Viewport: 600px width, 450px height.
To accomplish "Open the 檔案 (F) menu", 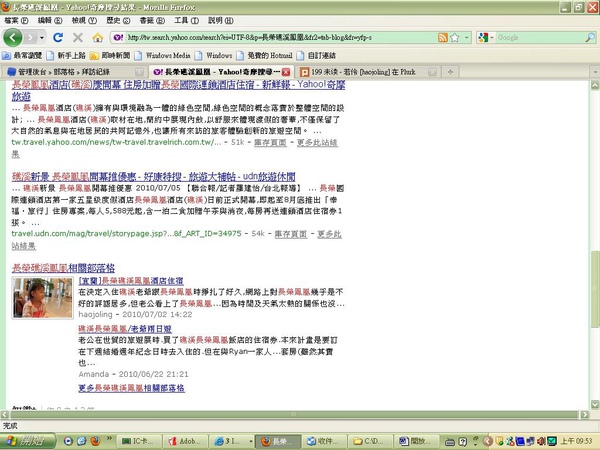I will click(x=16, y=21).
